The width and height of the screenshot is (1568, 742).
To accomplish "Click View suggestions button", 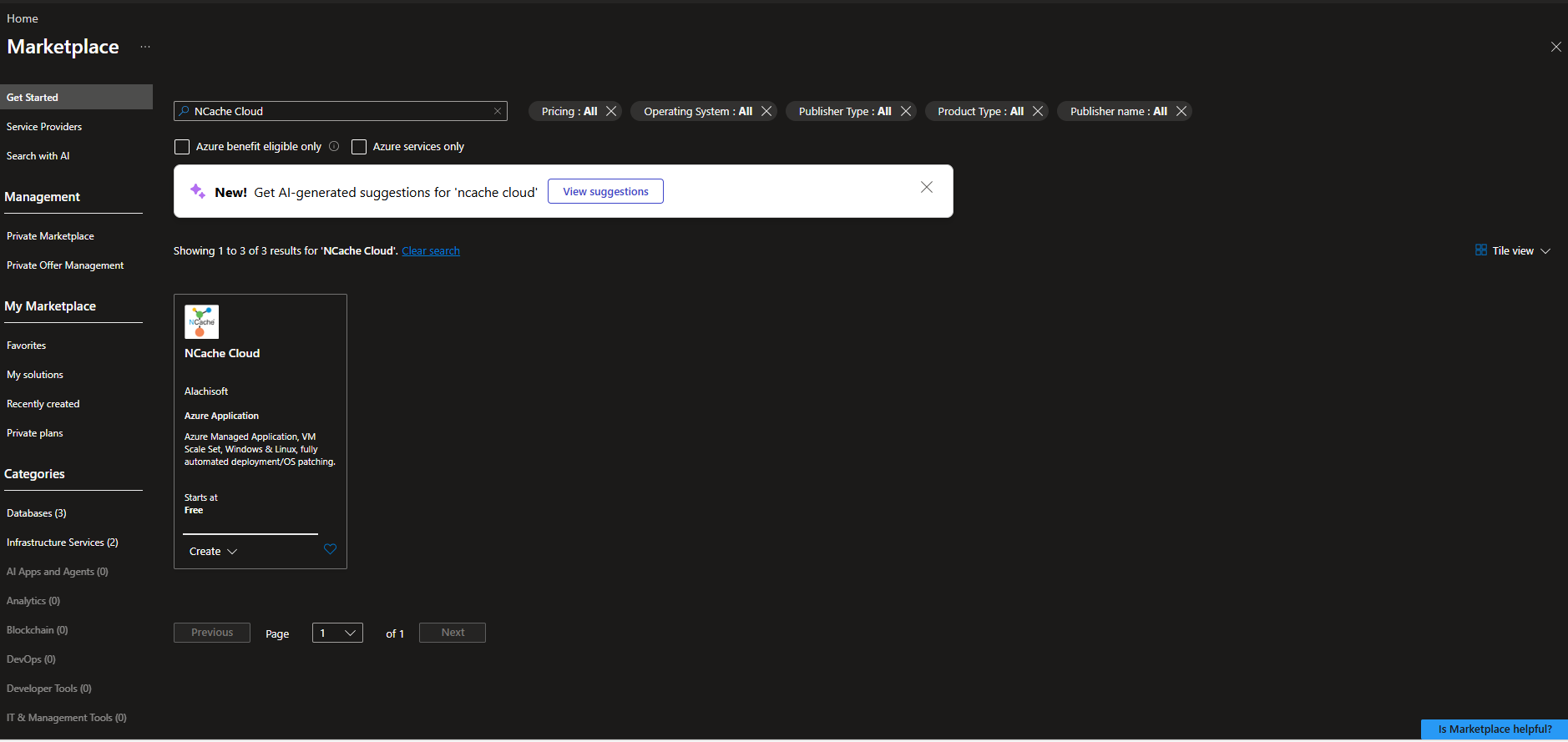I will 605,191.
